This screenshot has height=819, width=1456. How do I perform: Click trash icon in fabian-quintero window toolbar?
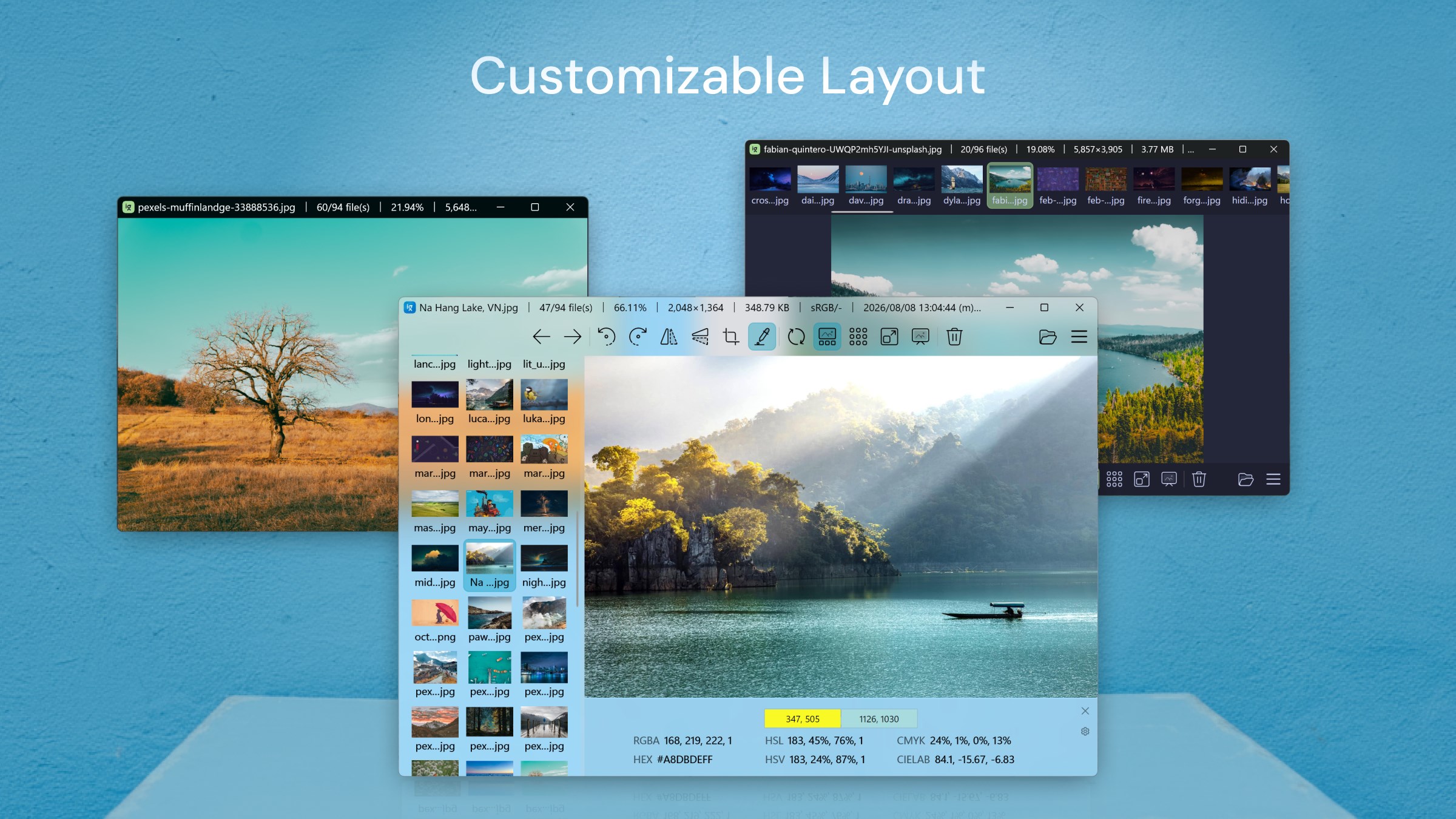click(x=1199, y=479)
